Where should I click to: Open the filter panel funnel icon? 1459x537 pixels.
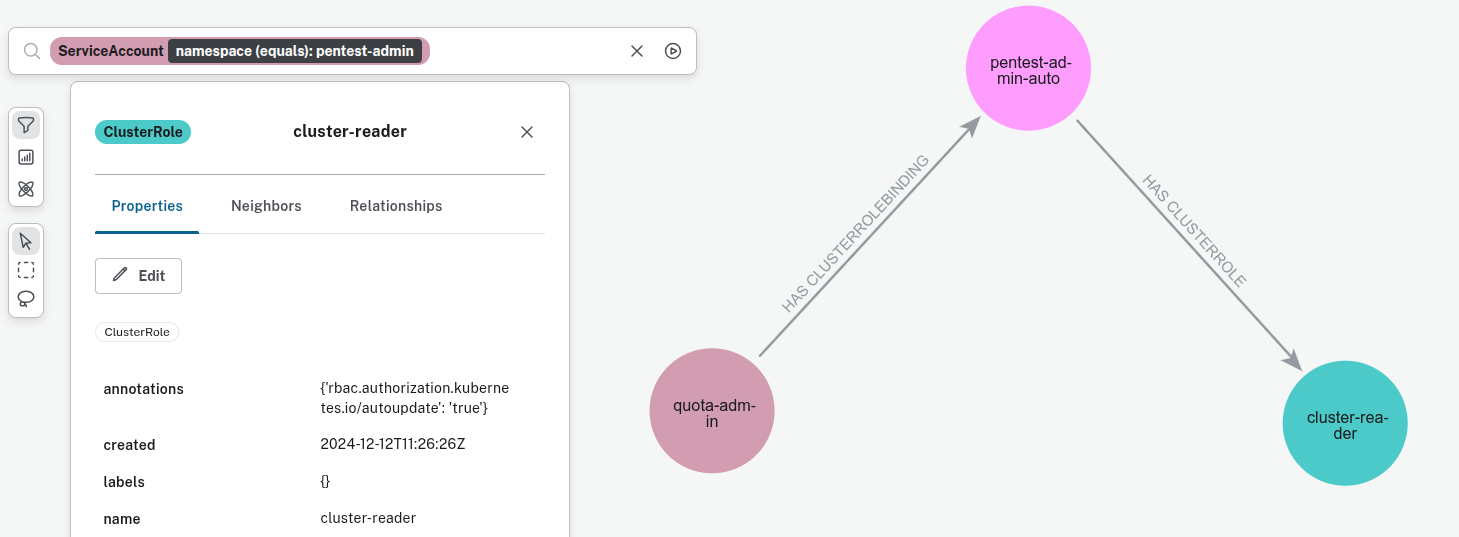pyautogui.click(x=26, y=125)
